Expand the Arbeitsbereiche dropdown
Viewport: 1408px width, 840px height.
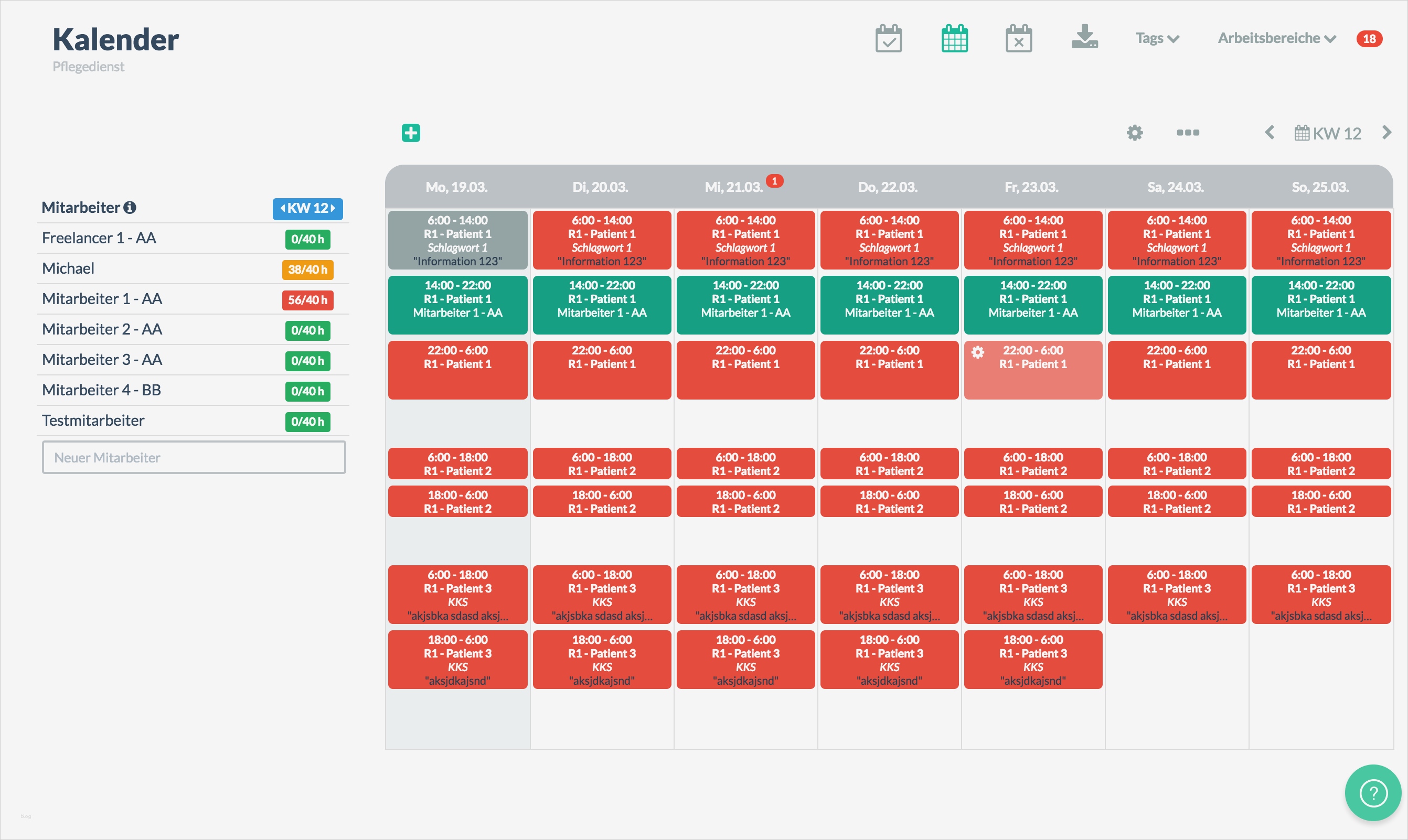(1276, 38)
